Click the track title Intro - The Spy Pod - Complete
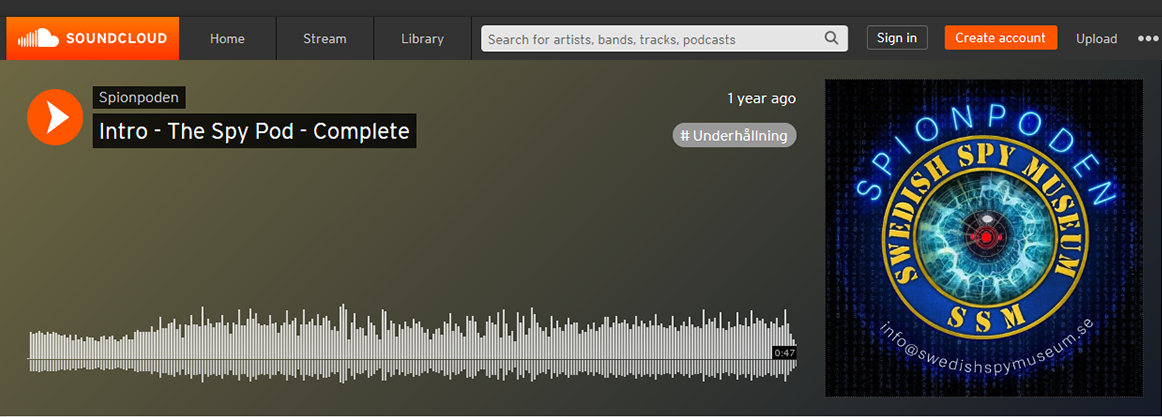Image resolution: width=1162 pixels, height=417 pixels. pos(254,131)
